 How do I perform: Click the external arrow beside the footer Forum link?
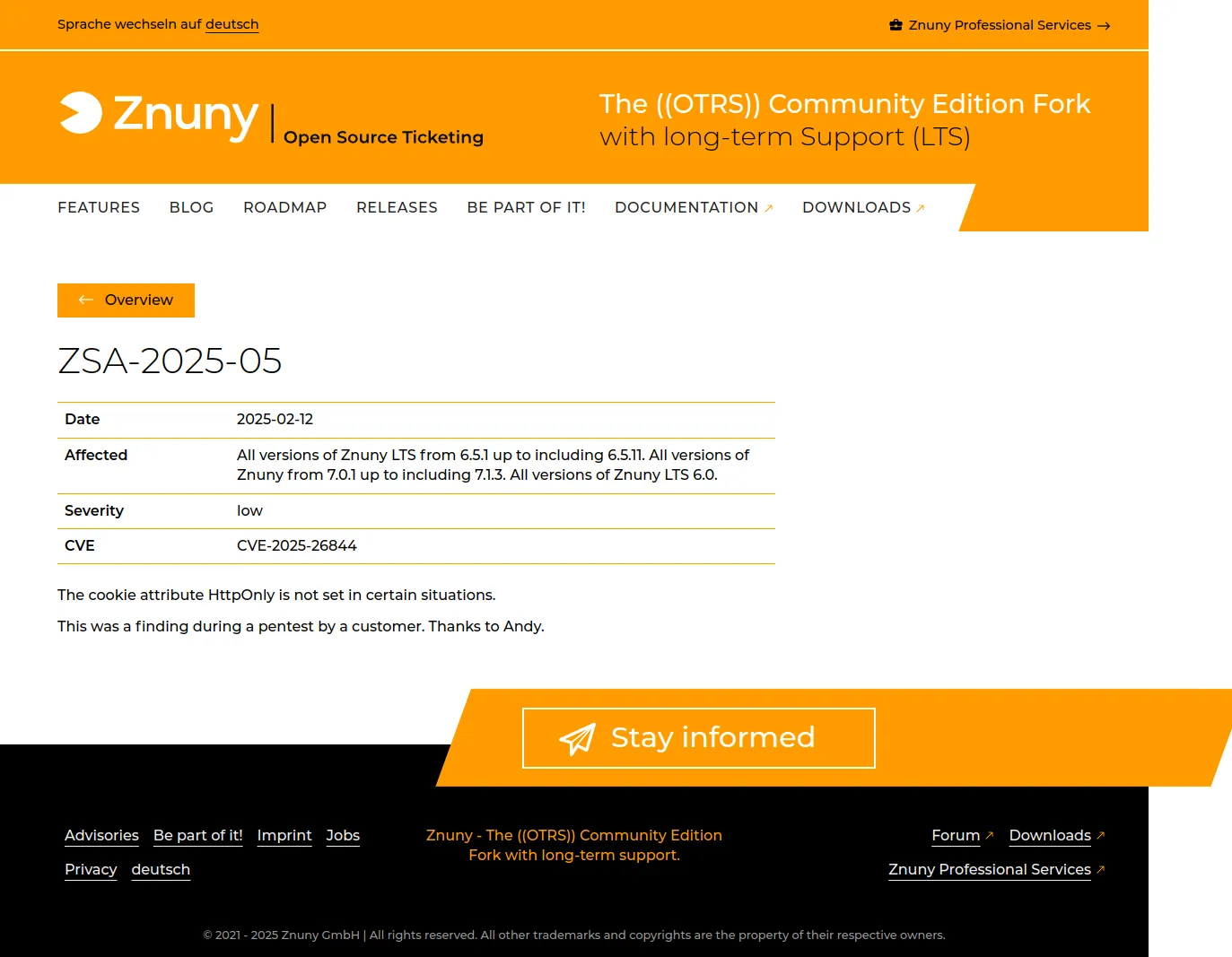tap(990, 835)
